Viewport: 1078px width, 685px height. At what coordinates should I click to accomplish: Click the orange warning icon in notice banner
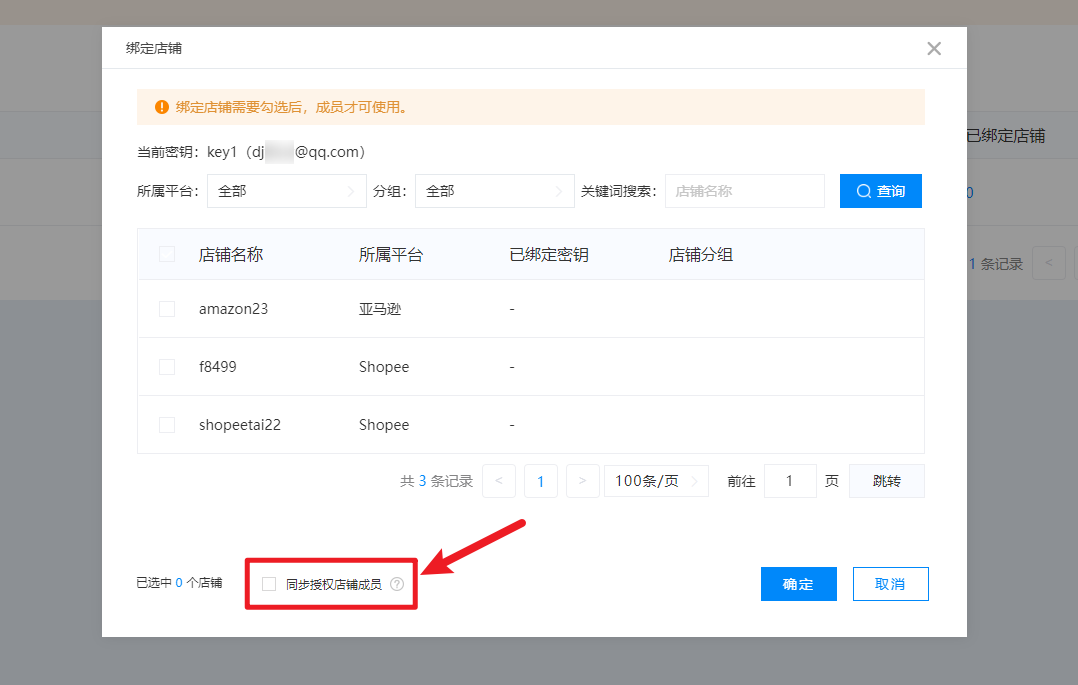tap(162, 107)
